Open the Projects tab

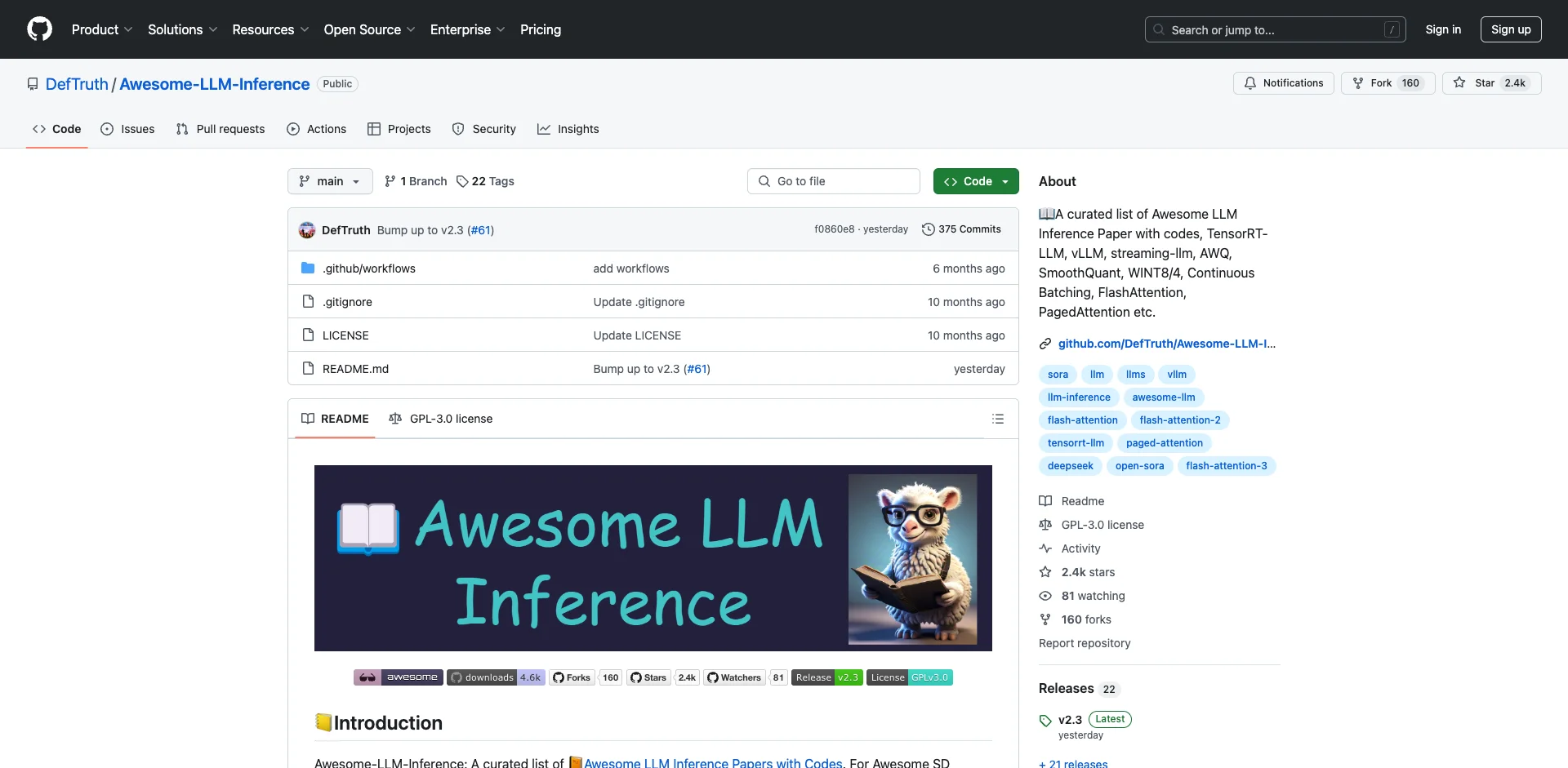(399, 129)
